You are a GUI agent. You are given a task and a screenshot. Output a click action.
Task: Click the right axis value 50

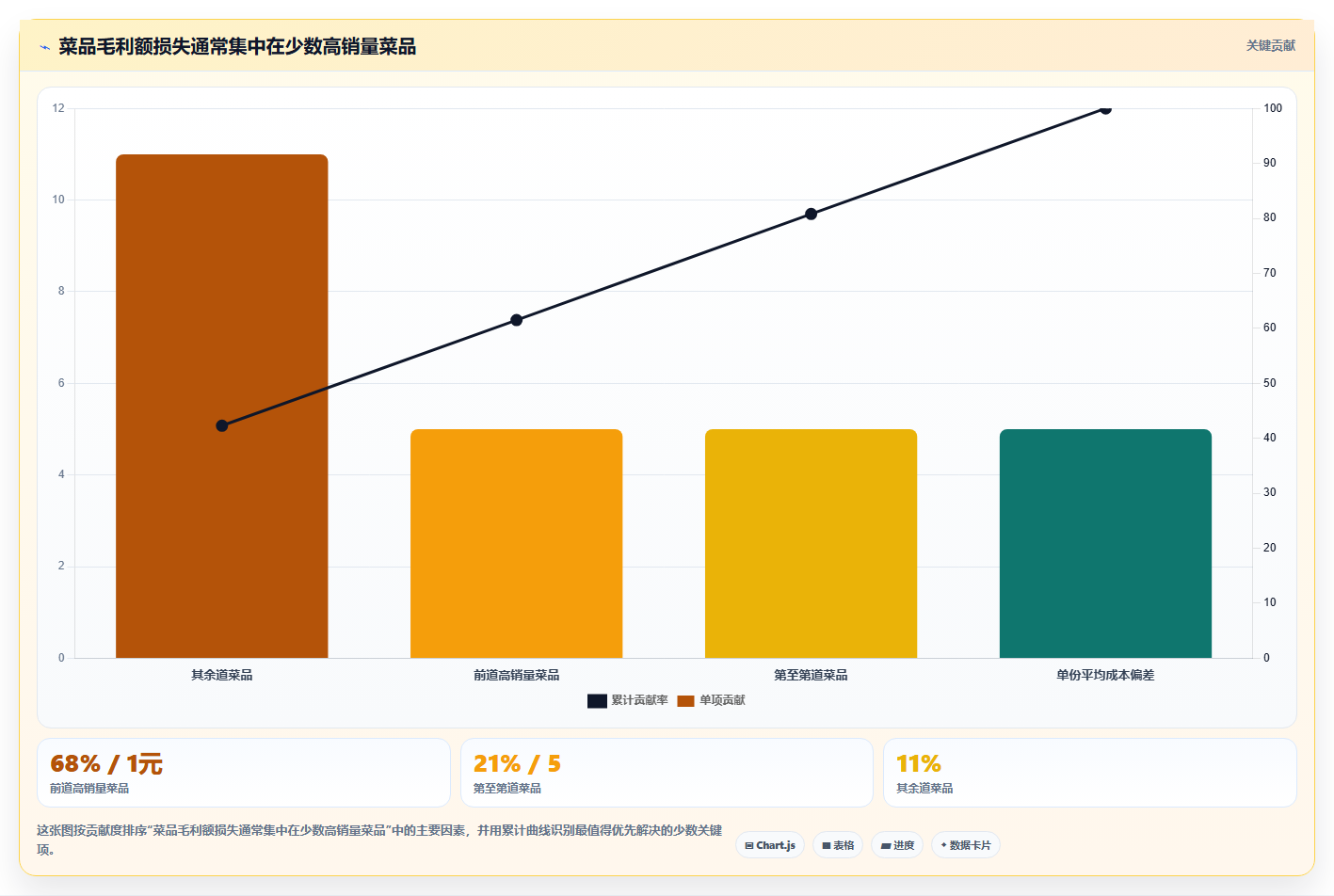pyautogui.click(x=1270, y=383)
